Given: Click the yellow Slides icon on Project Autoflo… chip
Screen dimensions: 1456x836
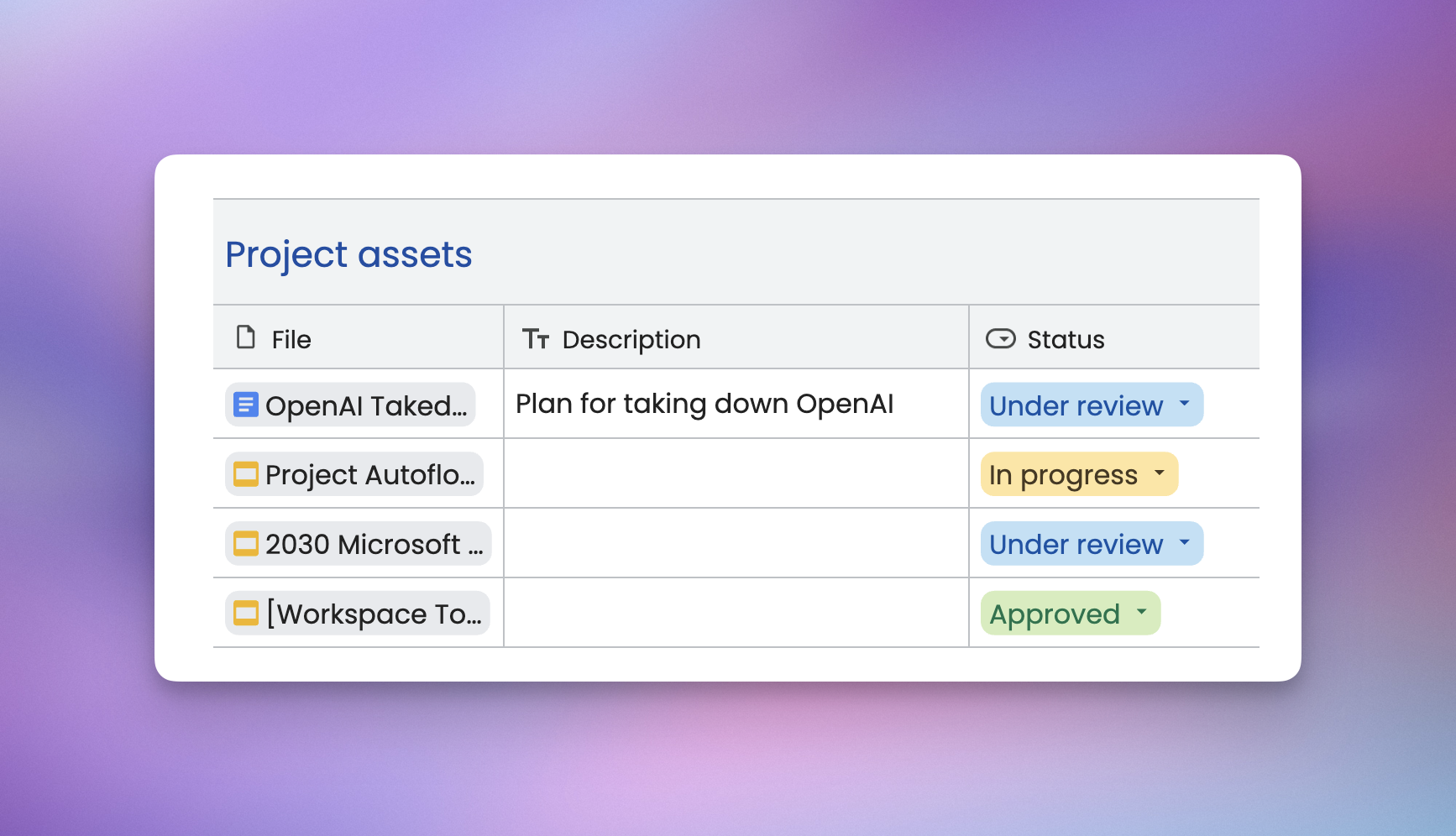Looking at the screenshot, I should tap(245, 474).
